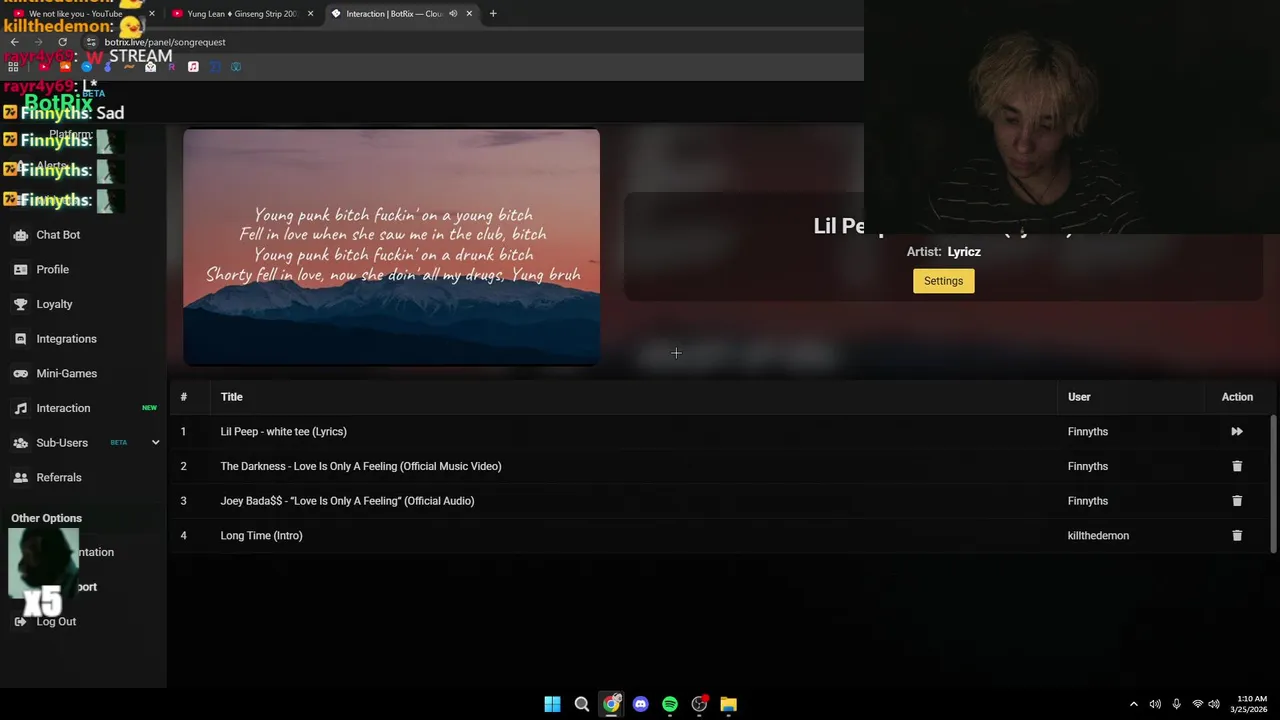Click The Darkness song title
The height and width of the screenshot is (720, 1280).
(x=361, y=466)
